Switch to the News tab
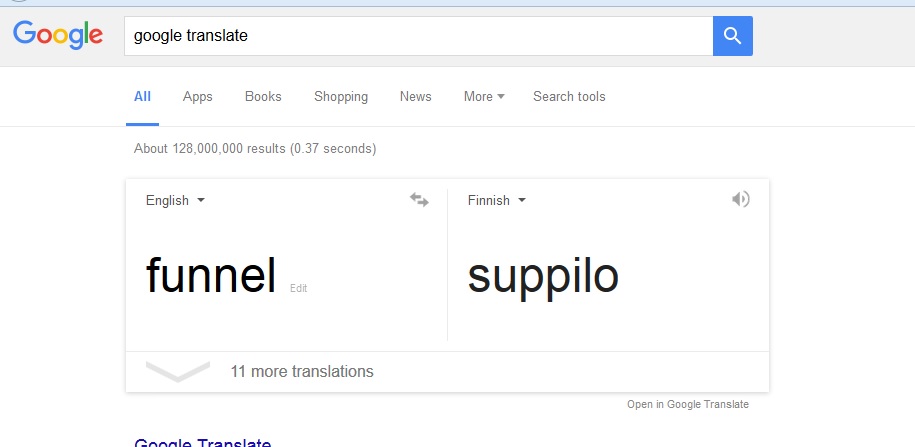915x447 pixels. pyautogui.click(x=416, y=97)
